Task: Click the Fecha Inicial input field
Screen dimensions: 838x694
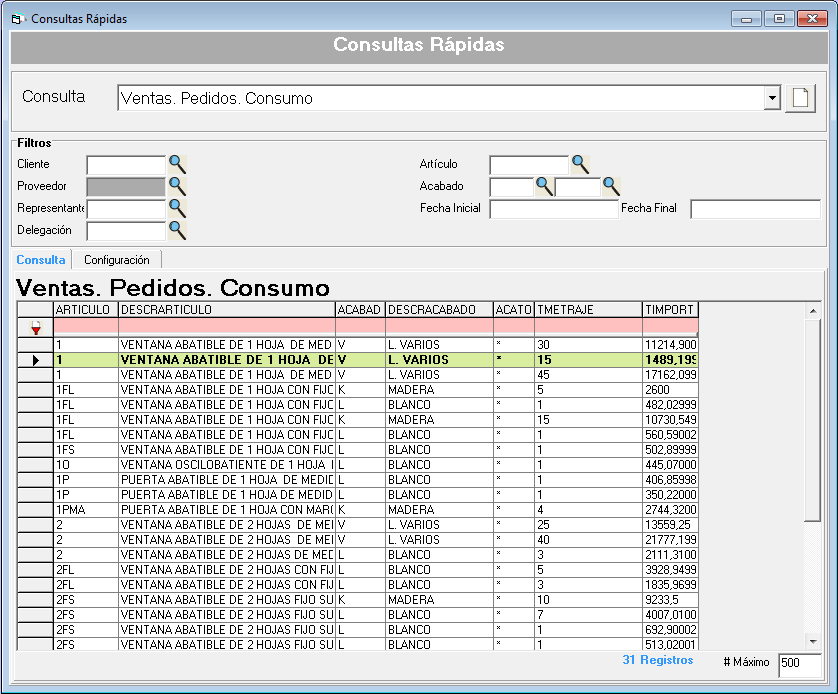Action: [553, 209]
